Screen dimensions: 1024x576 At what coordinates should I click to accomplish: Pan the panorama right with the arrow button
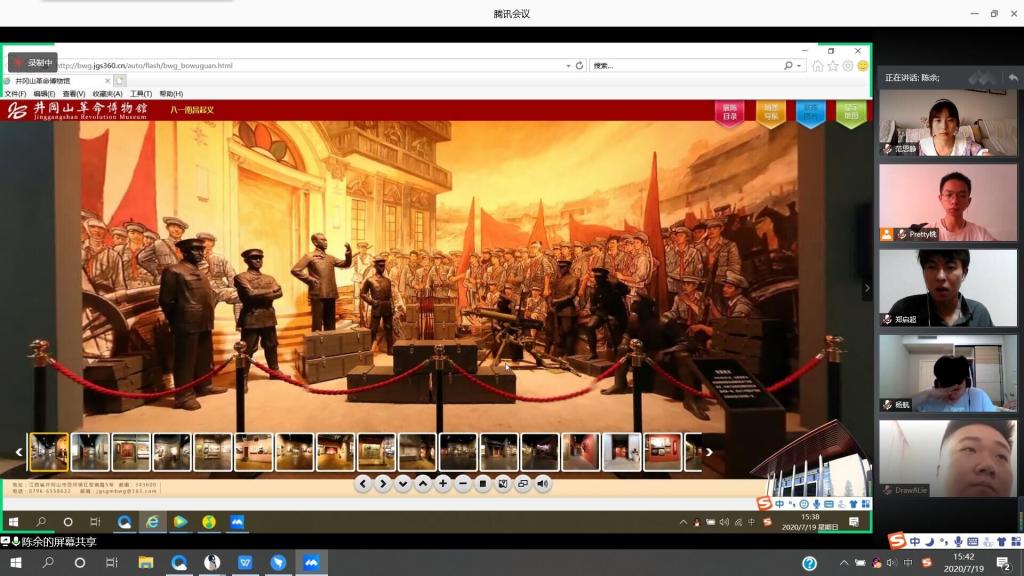point(383,484)
